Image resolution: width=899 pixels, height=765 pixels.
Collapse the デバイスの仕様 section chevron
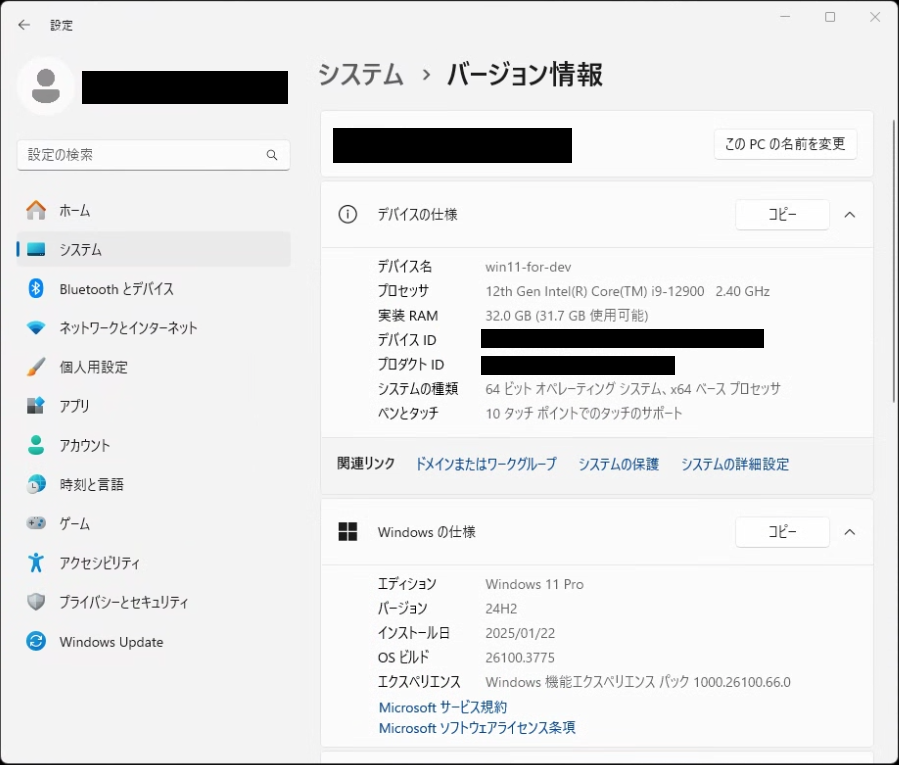pyautogui.click(x=850, y=214)
